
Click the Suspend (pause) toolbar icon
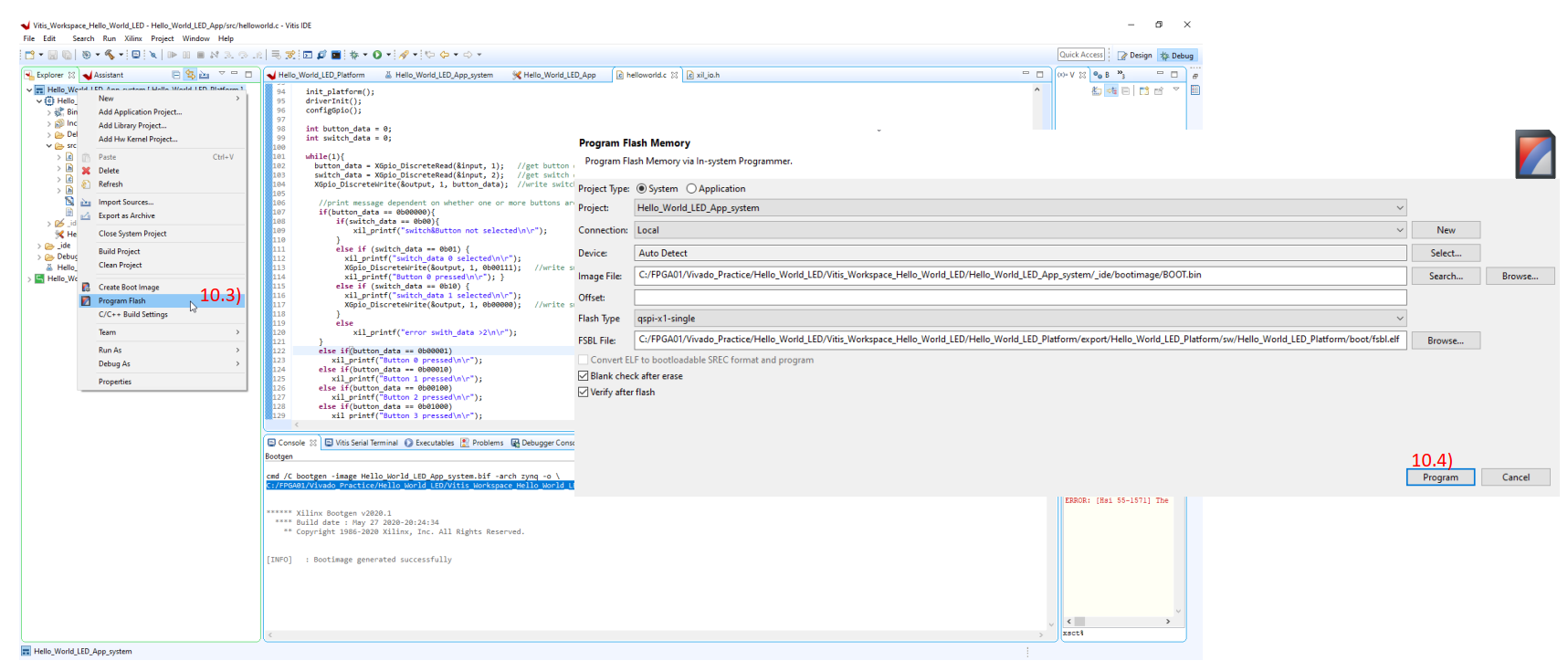[x=186, y=55]
